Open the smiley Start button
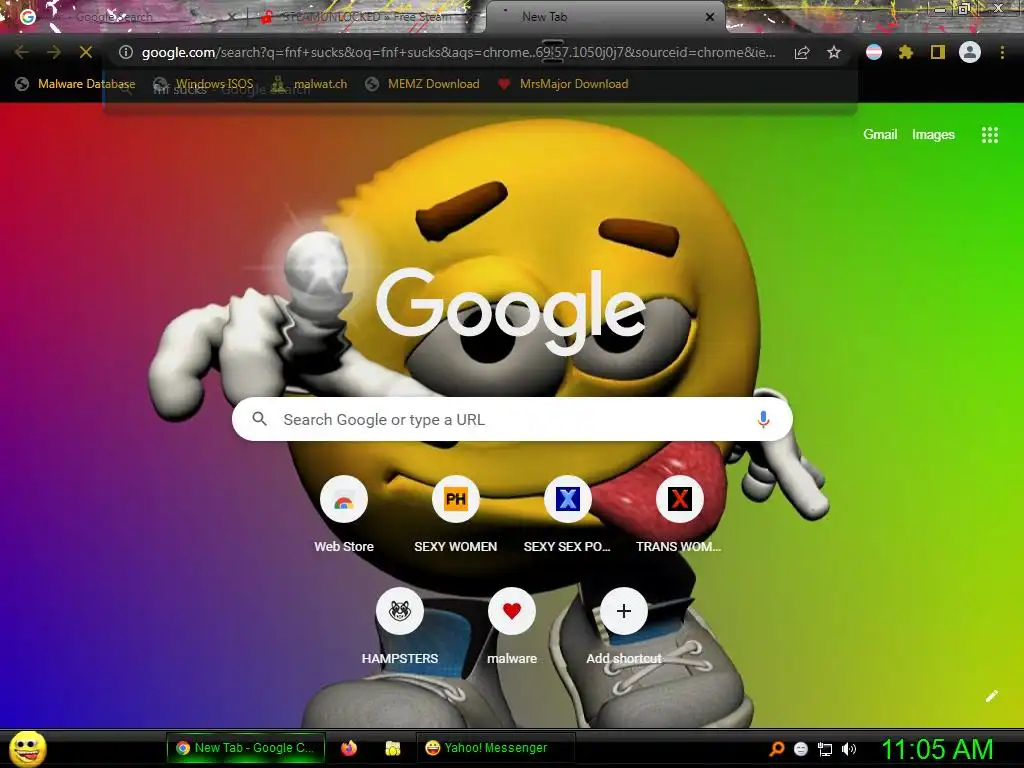Screen dimensions: 1024x768 pyautogui.click(x=28, y=749)
